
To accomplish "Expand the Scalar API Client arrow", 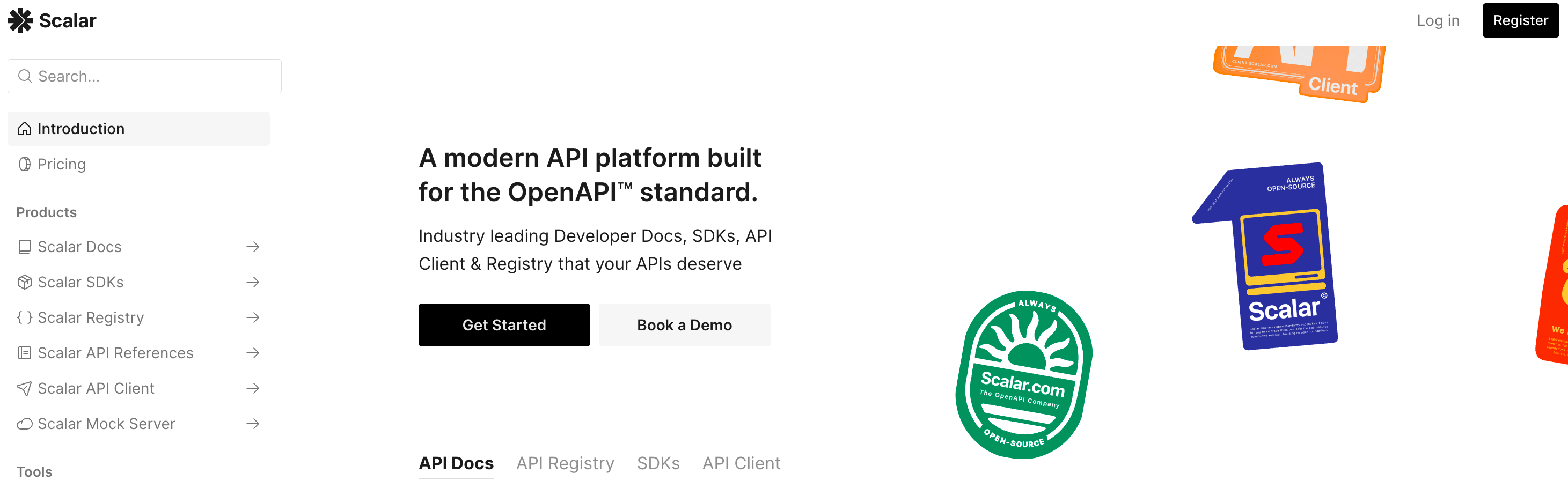I will 253,388.
